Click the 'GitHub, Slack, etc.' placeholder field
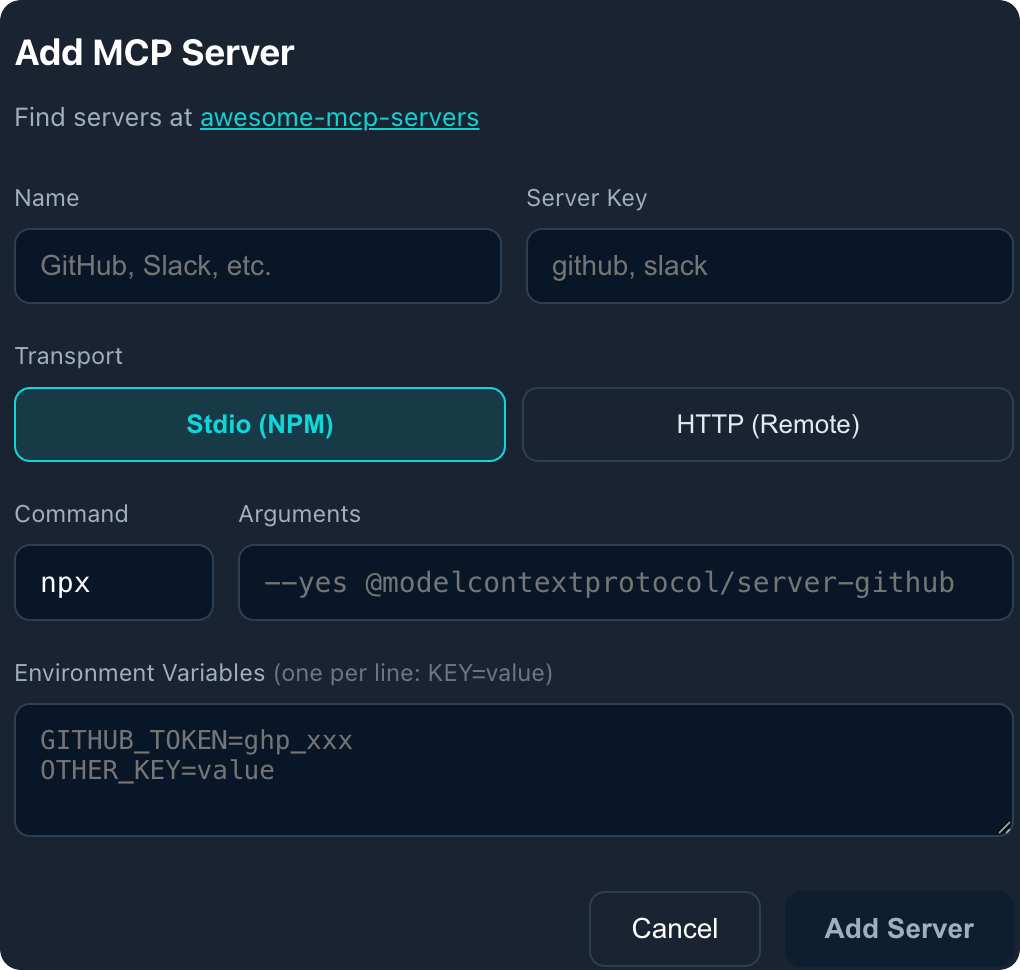The image size is (1020, 970). tap(257, 266)
